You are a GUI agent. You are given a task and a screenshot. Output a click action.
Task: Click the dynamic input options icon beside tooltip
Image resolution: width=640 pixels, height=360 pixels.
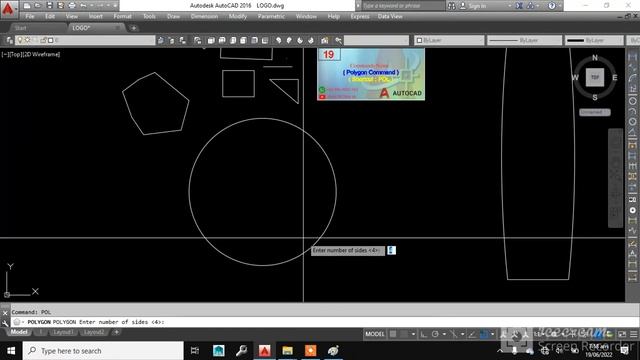391,250
